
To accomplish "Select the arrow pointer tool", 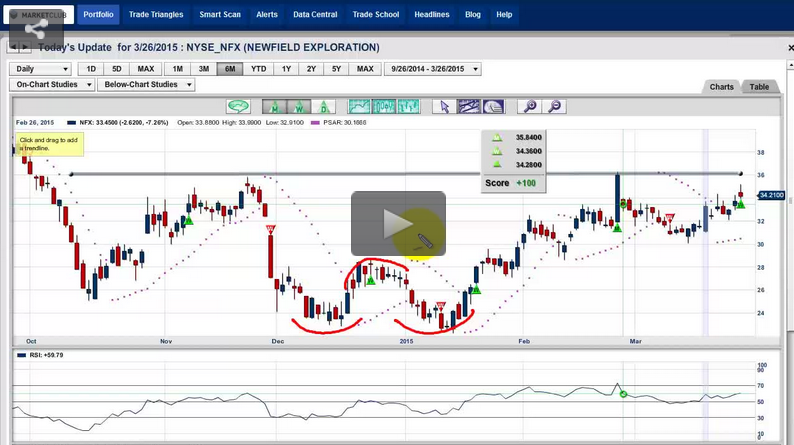I will point(444,107).
